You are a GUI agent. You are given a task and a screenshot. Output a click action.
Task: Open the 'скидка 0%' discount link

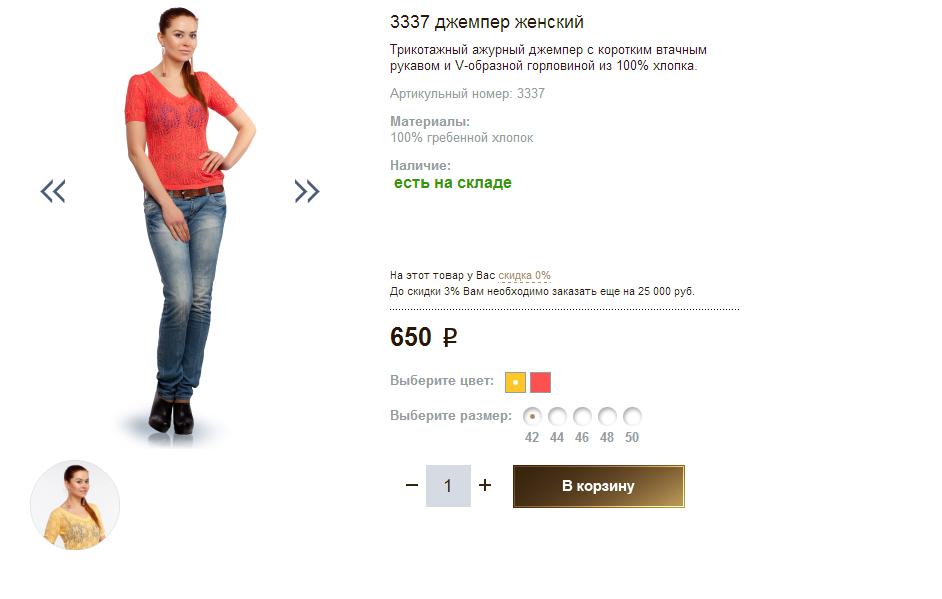[x=524, y=275]
